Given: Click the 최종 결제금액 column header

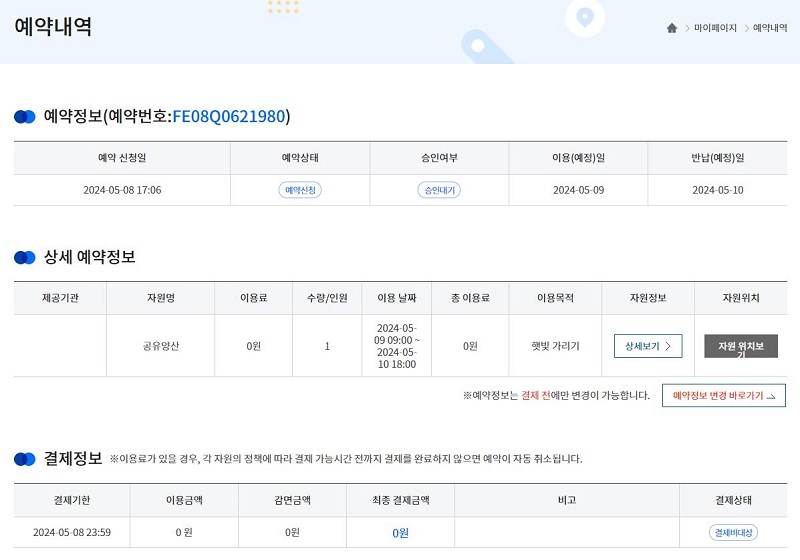Looking at the screenshot, I should click(401, 500).
